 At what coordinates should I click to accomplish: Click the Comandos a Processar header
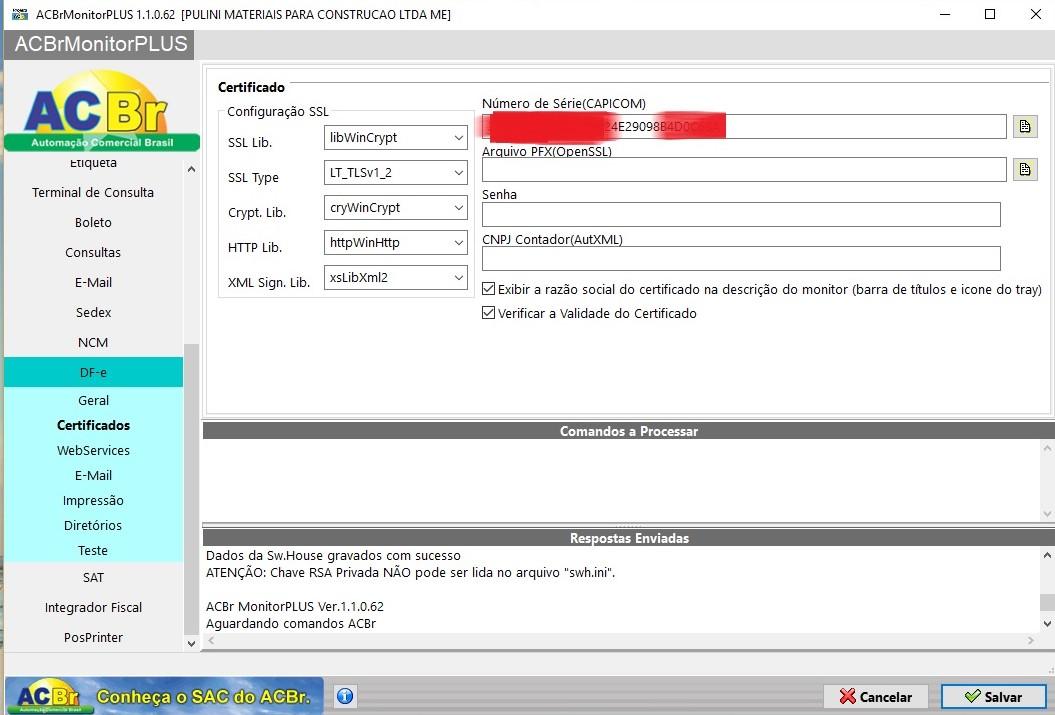click(x=628, y=431)
